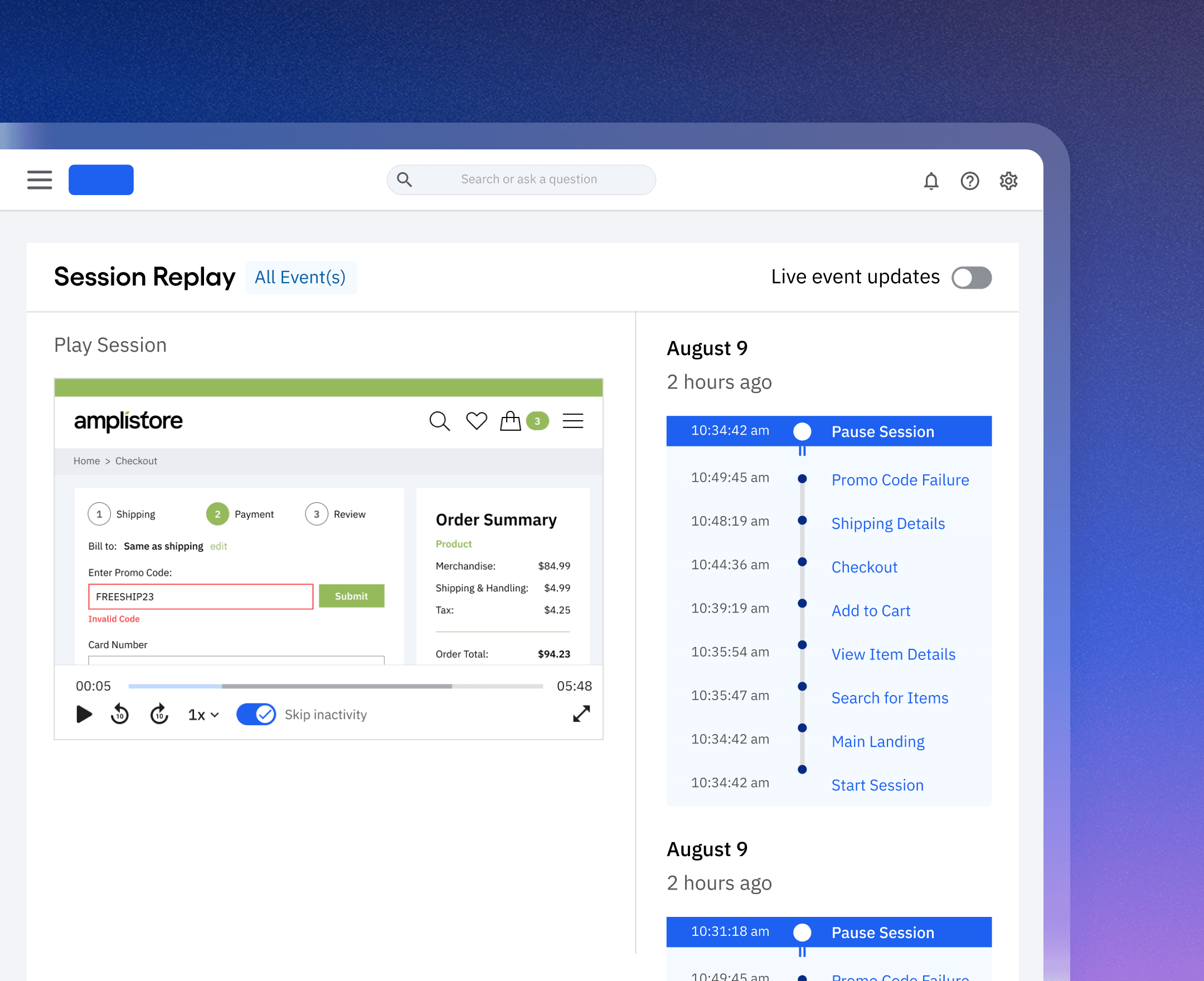
Task: Click the amplistore wishlist heart icon
Action: coord(476,421)
